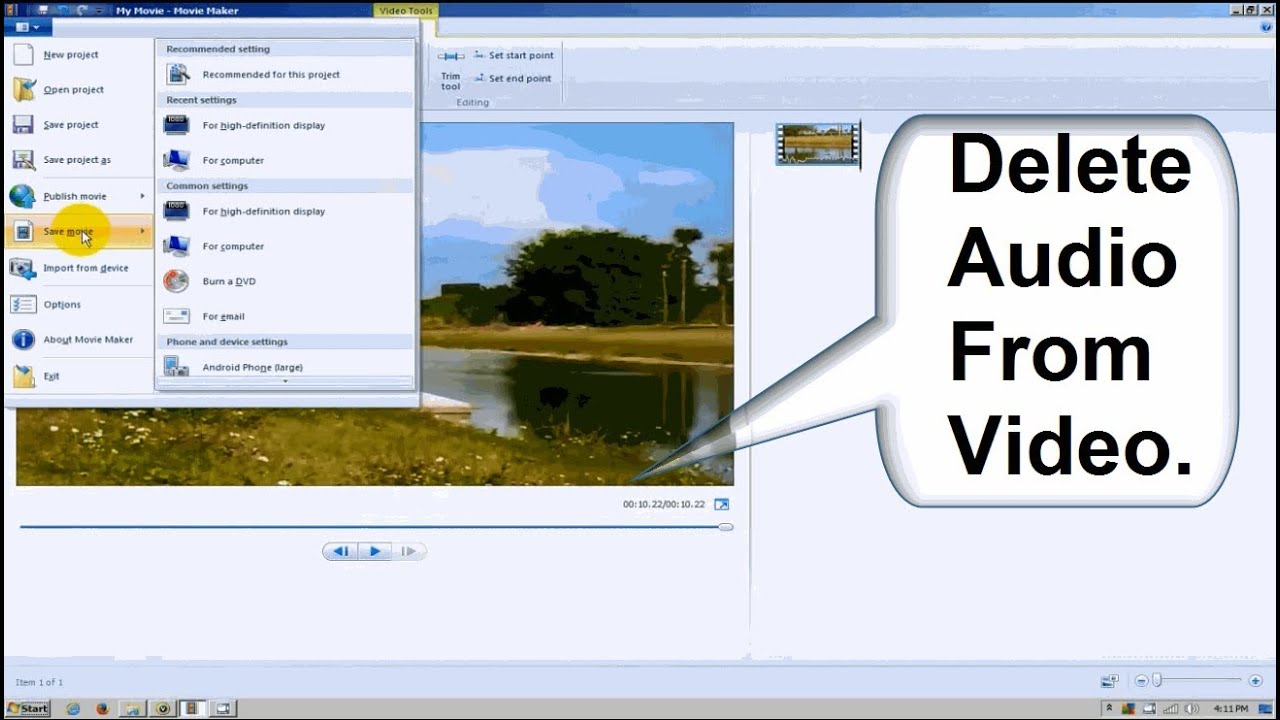Click the Movie Maker taskbar button
Screen dimensions: 1280x720
[x=193, y=708]
